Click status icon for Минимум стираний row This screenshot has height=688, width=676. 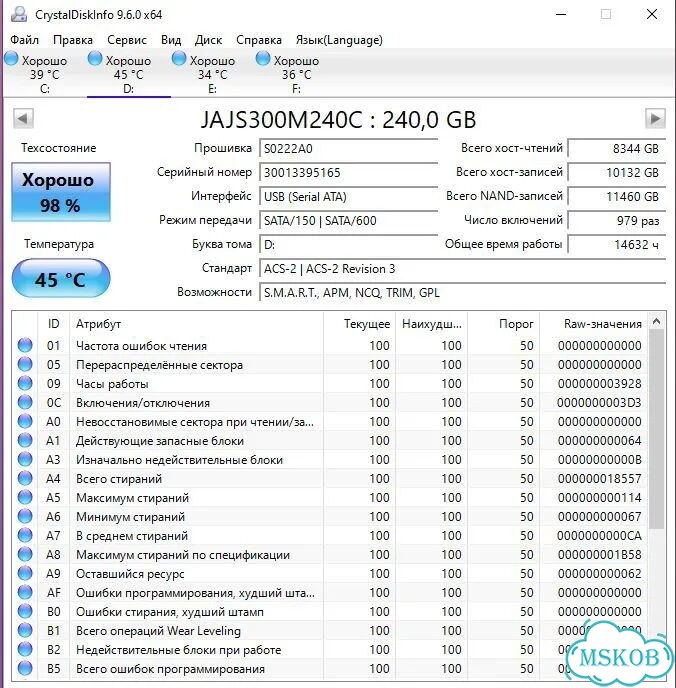click(x=25, y=516)
